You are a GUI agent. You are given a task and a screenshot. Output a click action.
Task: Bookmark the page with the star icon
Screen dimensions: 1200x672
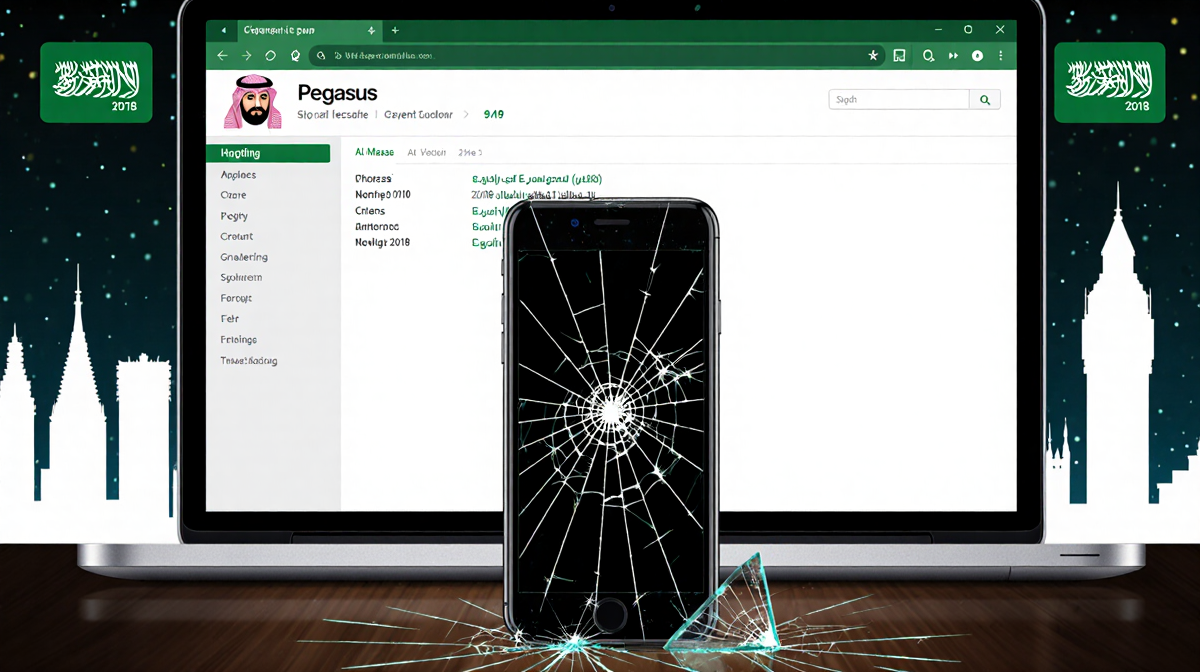(x=872, y=55)
